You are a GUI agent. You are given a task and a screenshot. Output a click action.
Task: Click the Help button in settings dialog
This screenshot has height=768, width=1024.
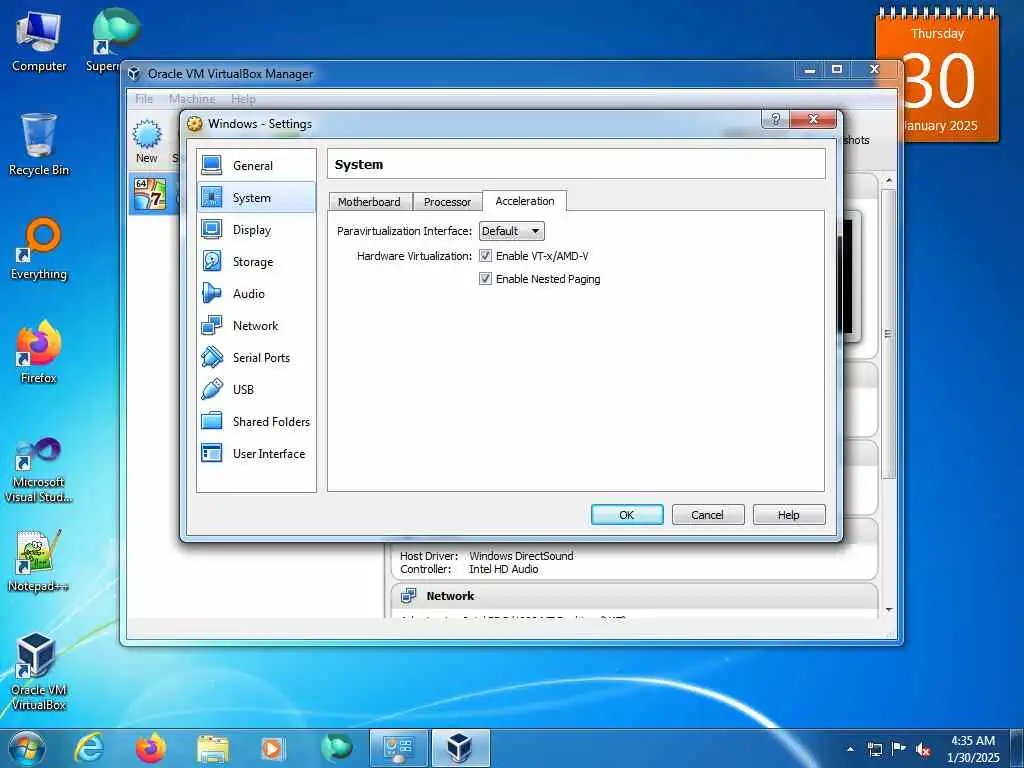tap(788, 515)
